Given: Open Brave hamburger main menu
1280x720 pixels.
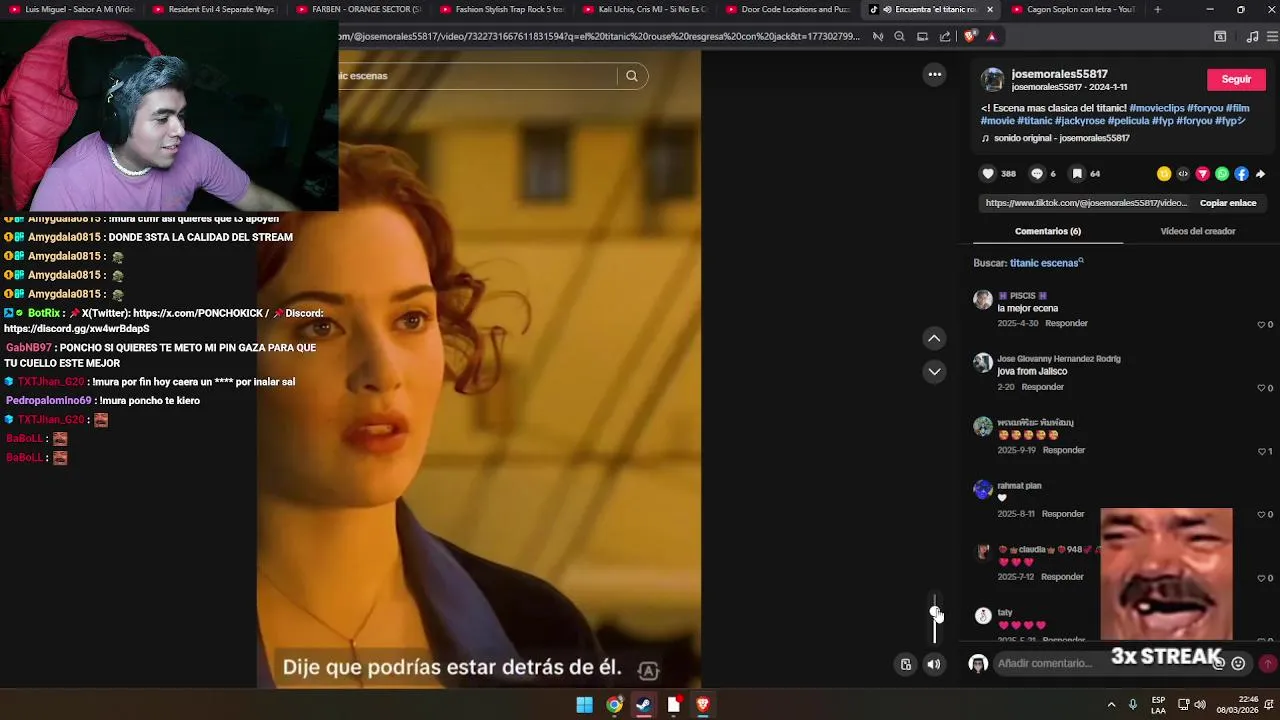Looking at the screenshot, I should coord(1271,36).
